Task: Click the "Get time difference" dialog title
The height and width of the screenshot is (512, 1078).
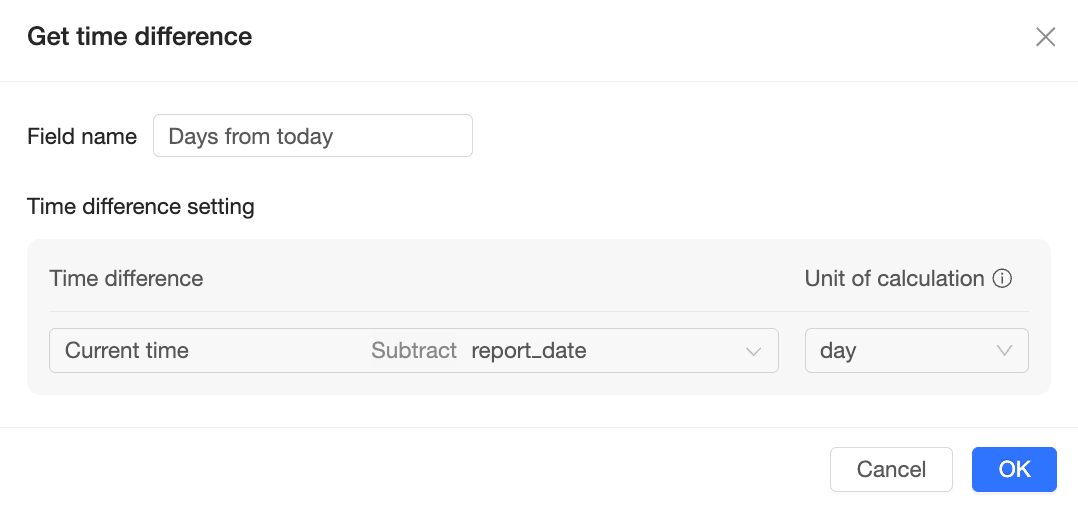Action: [139, 37]
